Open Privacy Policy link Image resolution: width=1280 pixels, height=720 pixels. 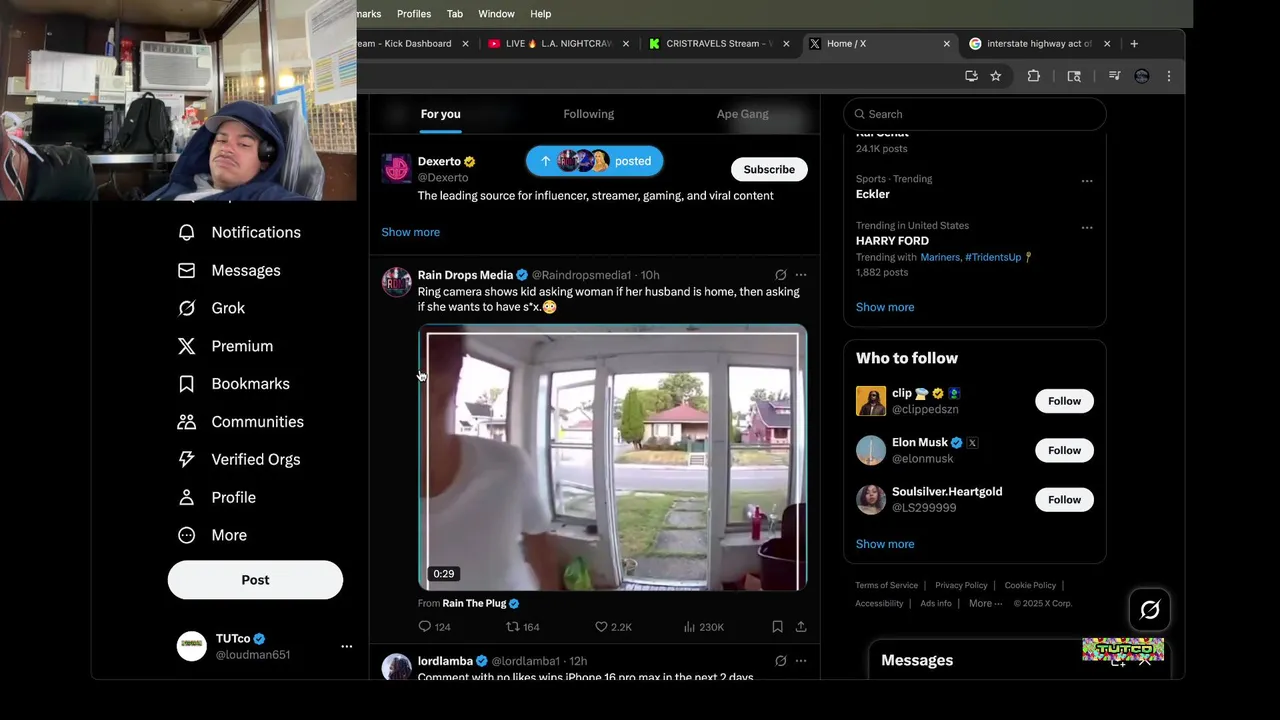tap(961, 585)
